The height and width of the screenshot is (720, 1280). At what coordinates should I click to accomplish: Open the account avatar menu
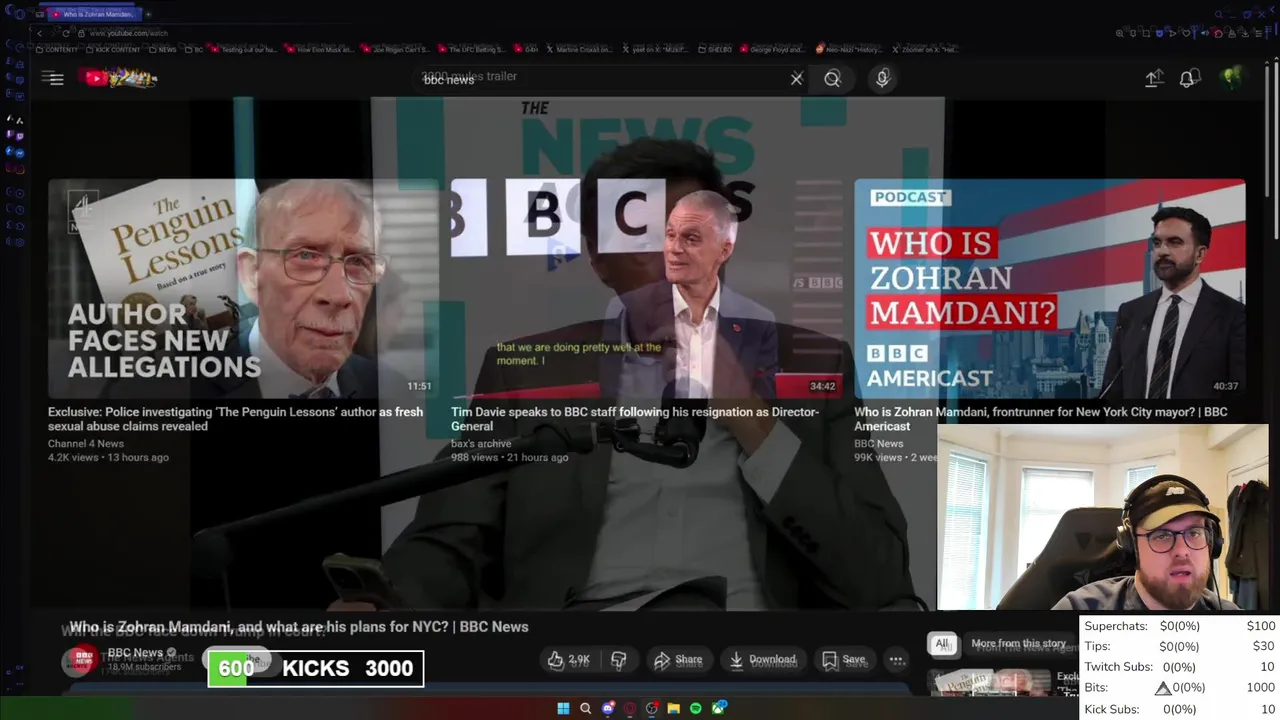pyautogui.click(x=1232, y=79)
